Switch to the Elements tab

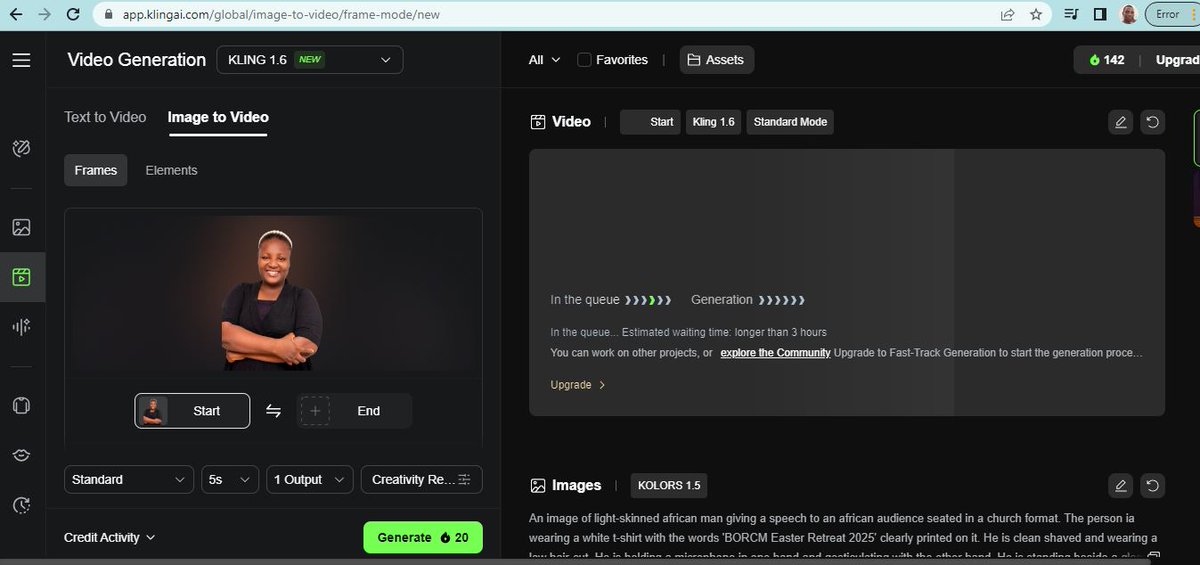(x=171, y=170)
